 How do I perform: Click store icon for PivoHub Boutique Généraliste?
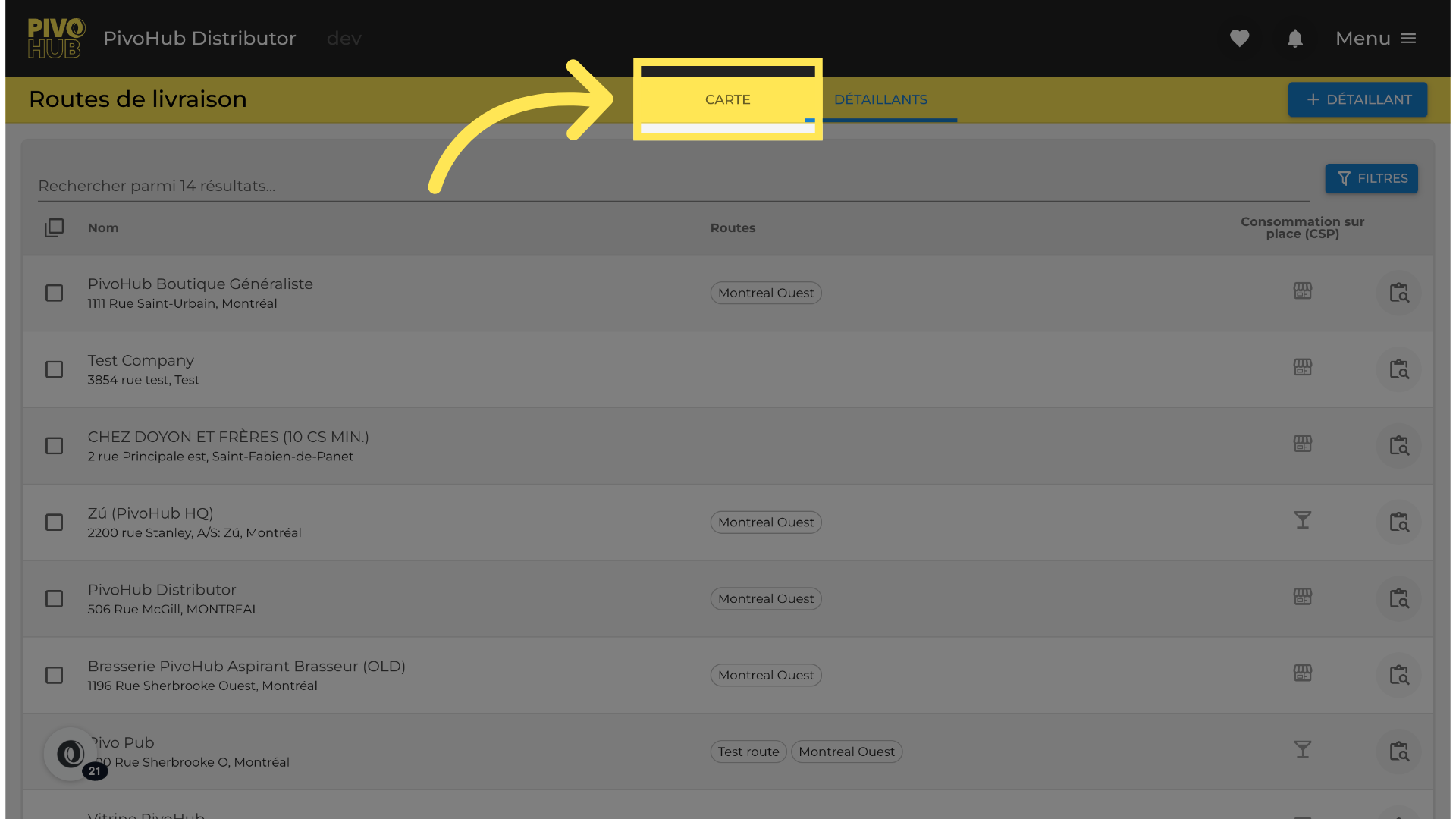pyautogui.click(x=1302, y=291)
